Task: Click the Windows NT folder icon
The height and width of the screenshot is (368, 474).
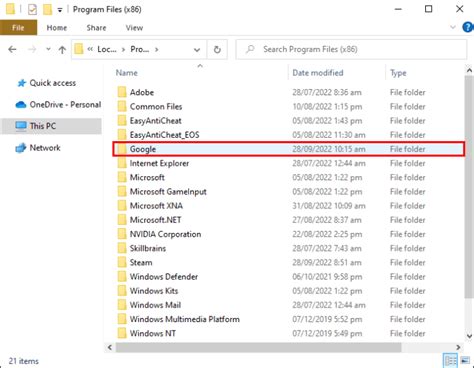Action: click(122, 333)
